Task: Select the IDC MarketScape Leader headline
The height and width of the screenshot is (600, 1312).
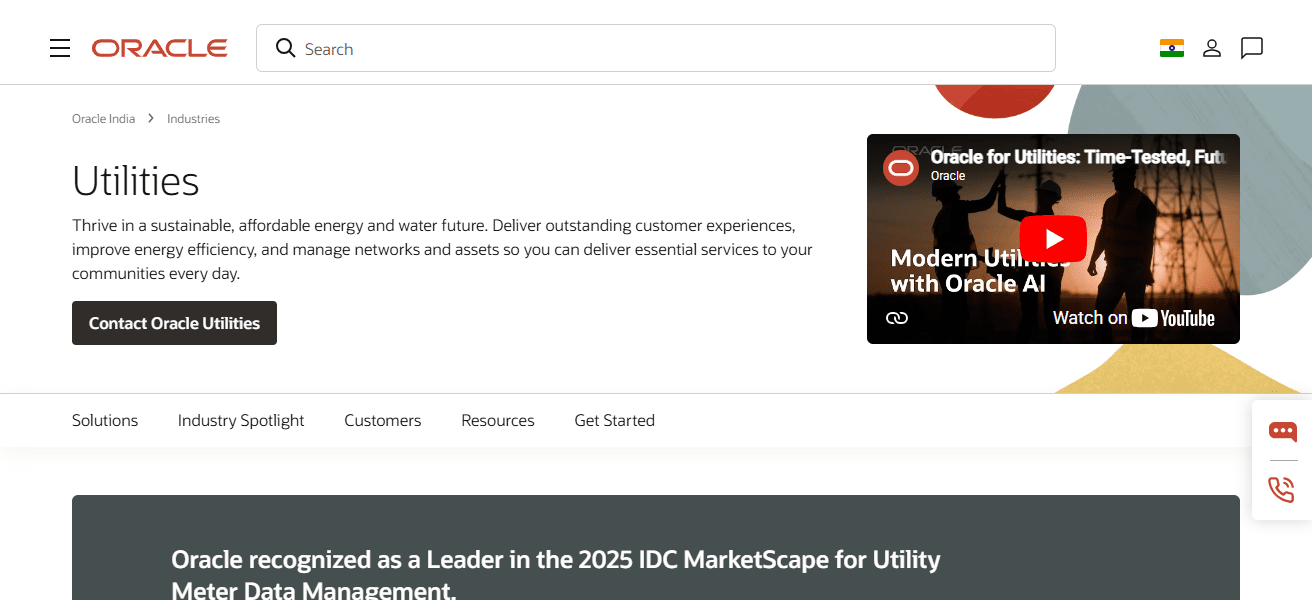Action: (556, 574)
